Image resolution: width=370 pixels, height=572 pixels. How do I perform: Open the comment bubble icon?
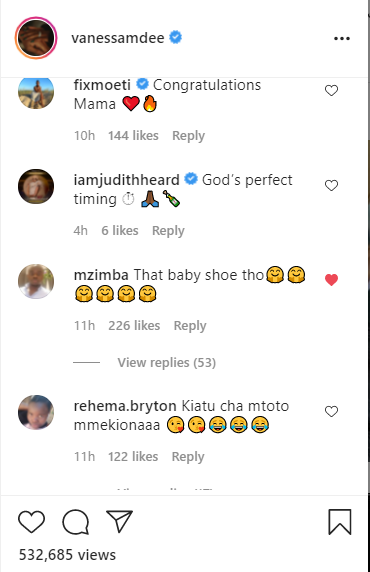pyautogui.click(x=76, y=522)
